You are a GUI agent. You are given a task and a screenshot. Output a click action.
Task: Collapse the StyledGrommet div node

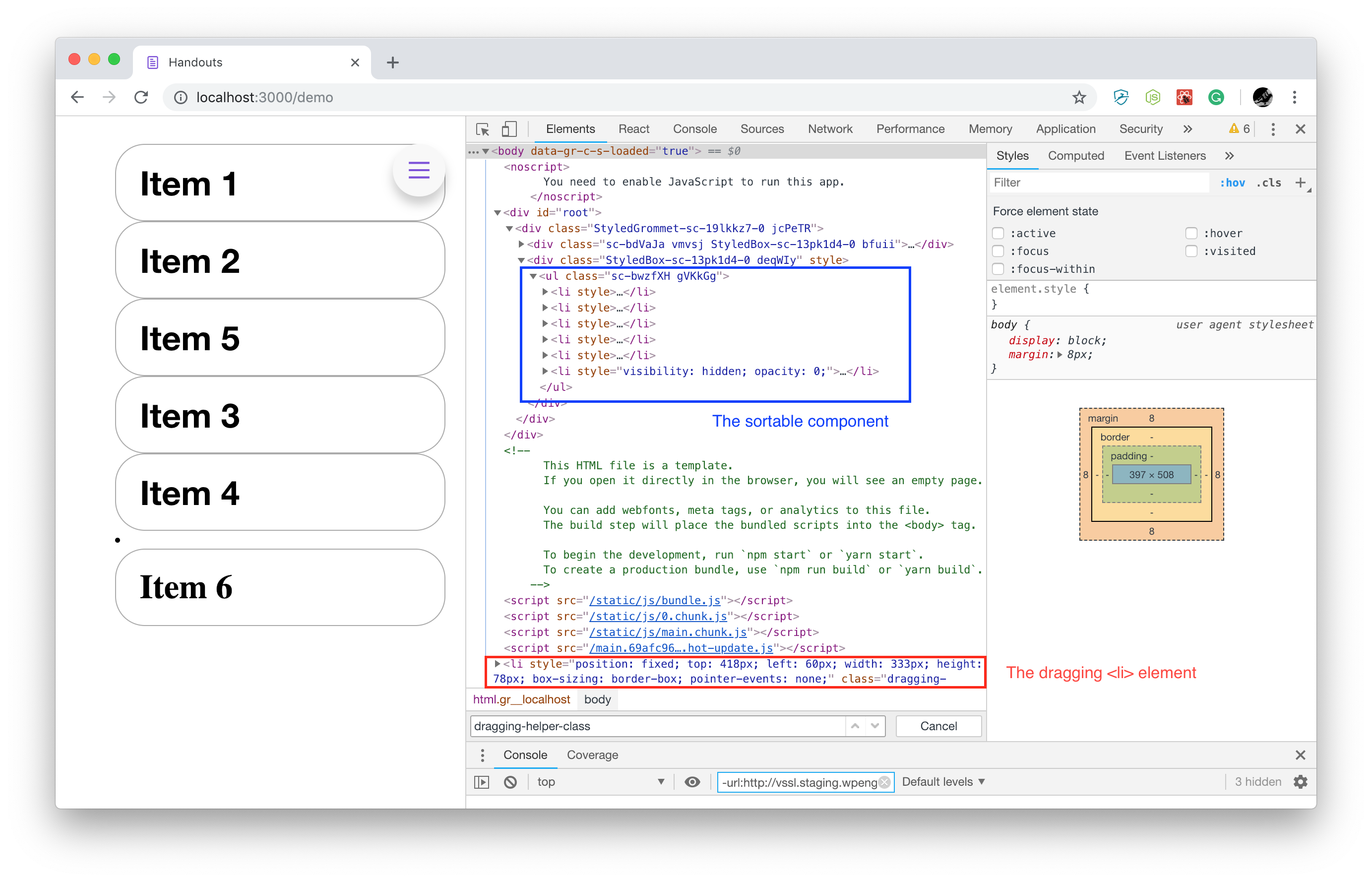[509, 229]
